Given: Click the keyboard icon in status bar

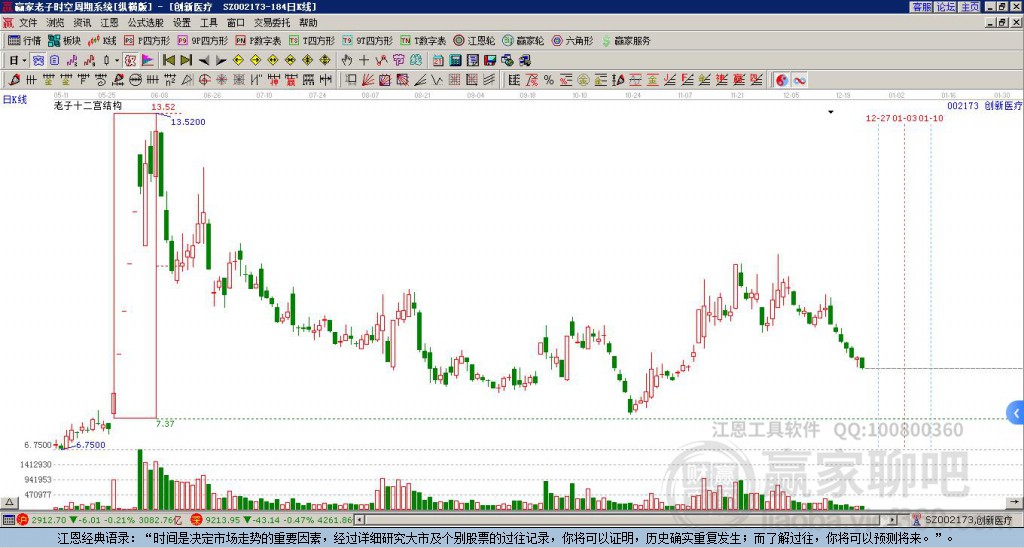Looking at the screenshot, I should click(x=8, y=520).
